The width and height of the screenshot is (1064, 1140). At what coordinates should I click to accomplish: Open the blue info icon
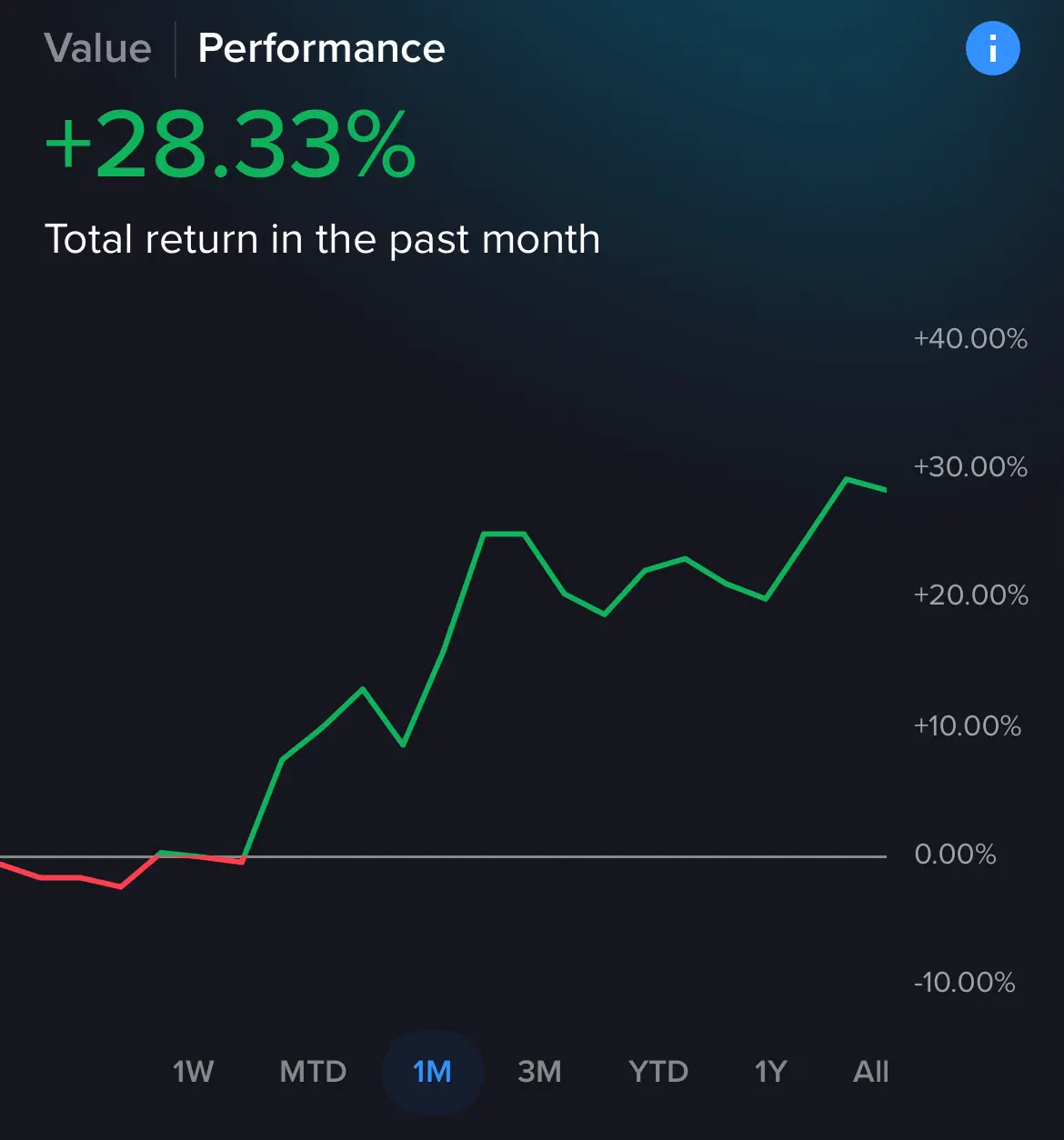click(992, 48)
